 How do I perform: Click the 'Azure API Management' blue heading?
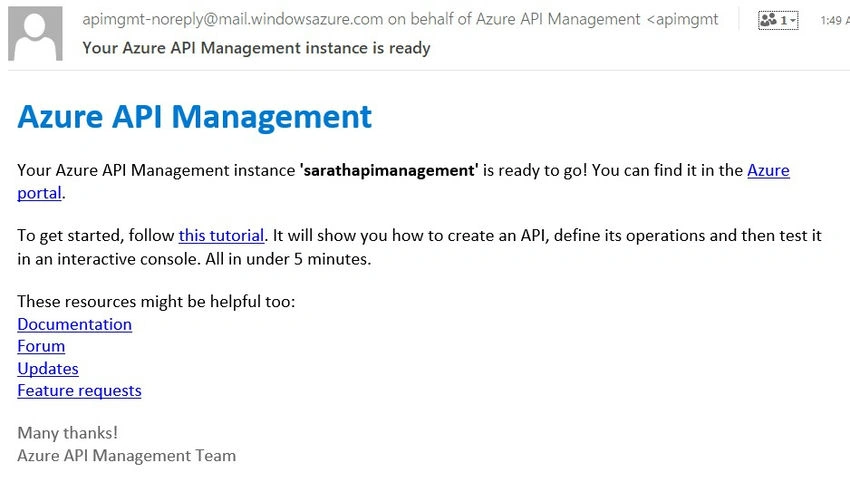pos(195,117)
